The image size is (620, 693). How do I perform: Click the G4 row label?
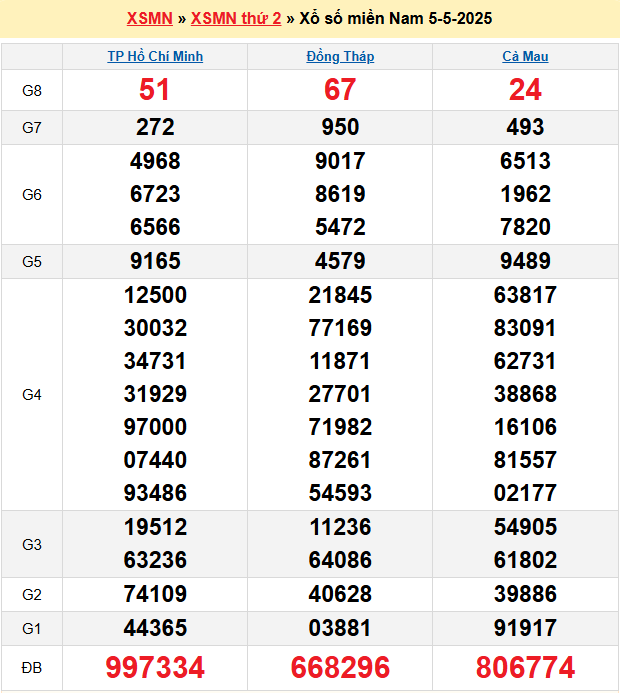(x=32, y=394)
